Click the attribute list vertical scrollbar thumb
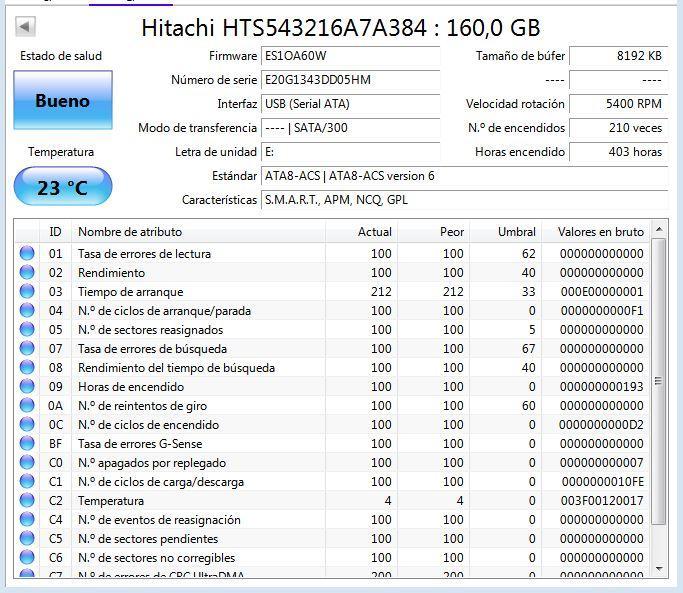The height and width of the screenshot is (593, 683). 659,381
